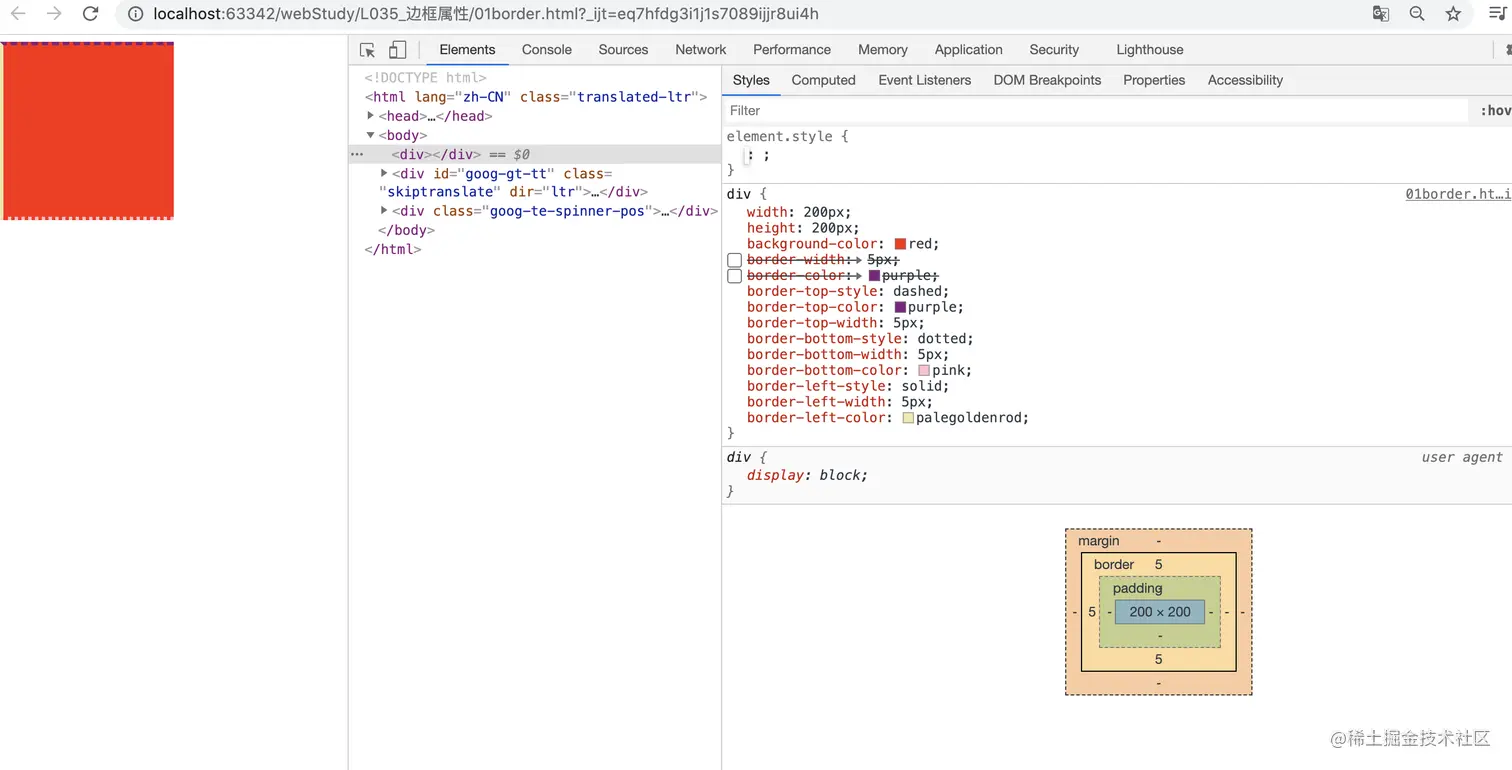Edit the border-top-style dashed value
This screenshot has height=770, width=1512.
click(917, 291)
